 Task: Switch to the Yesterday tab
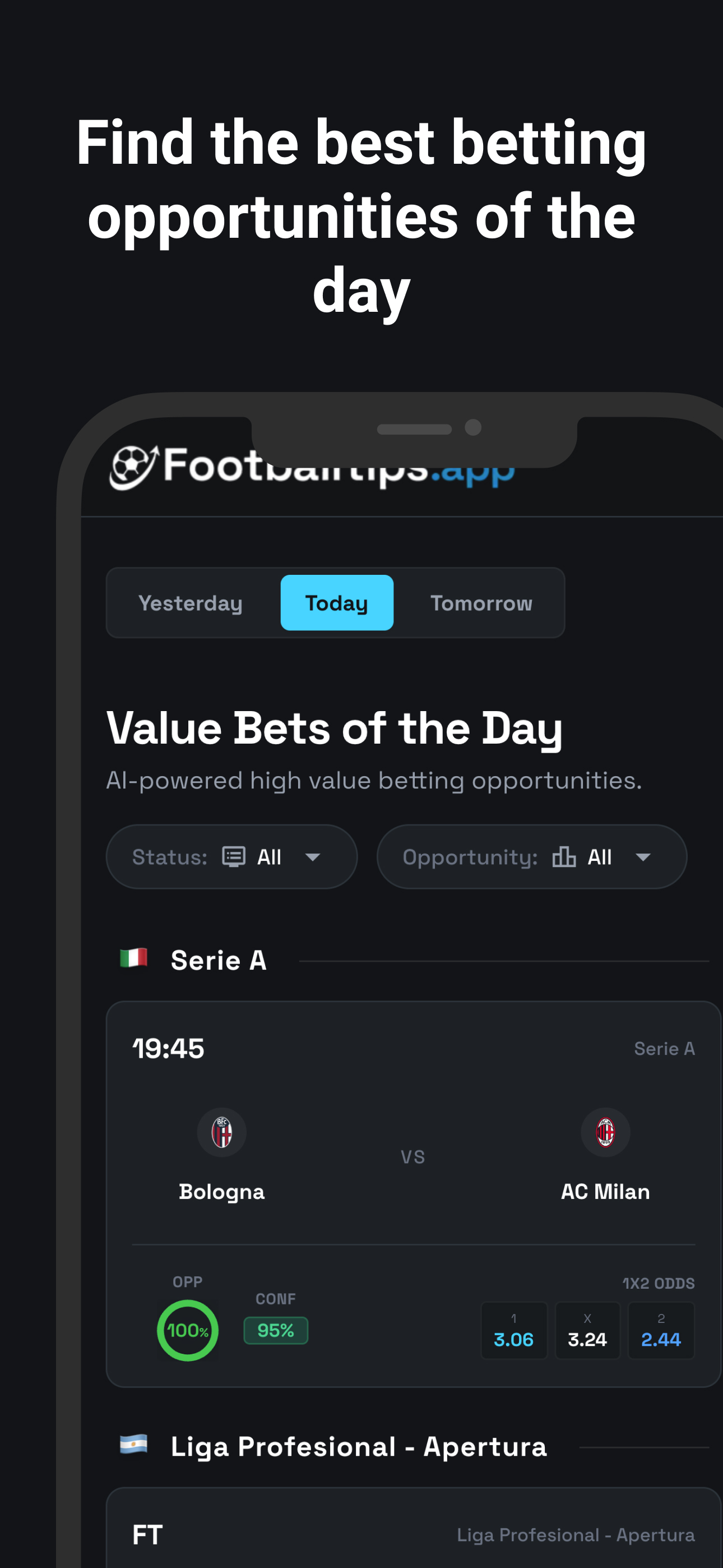[191, 603]
